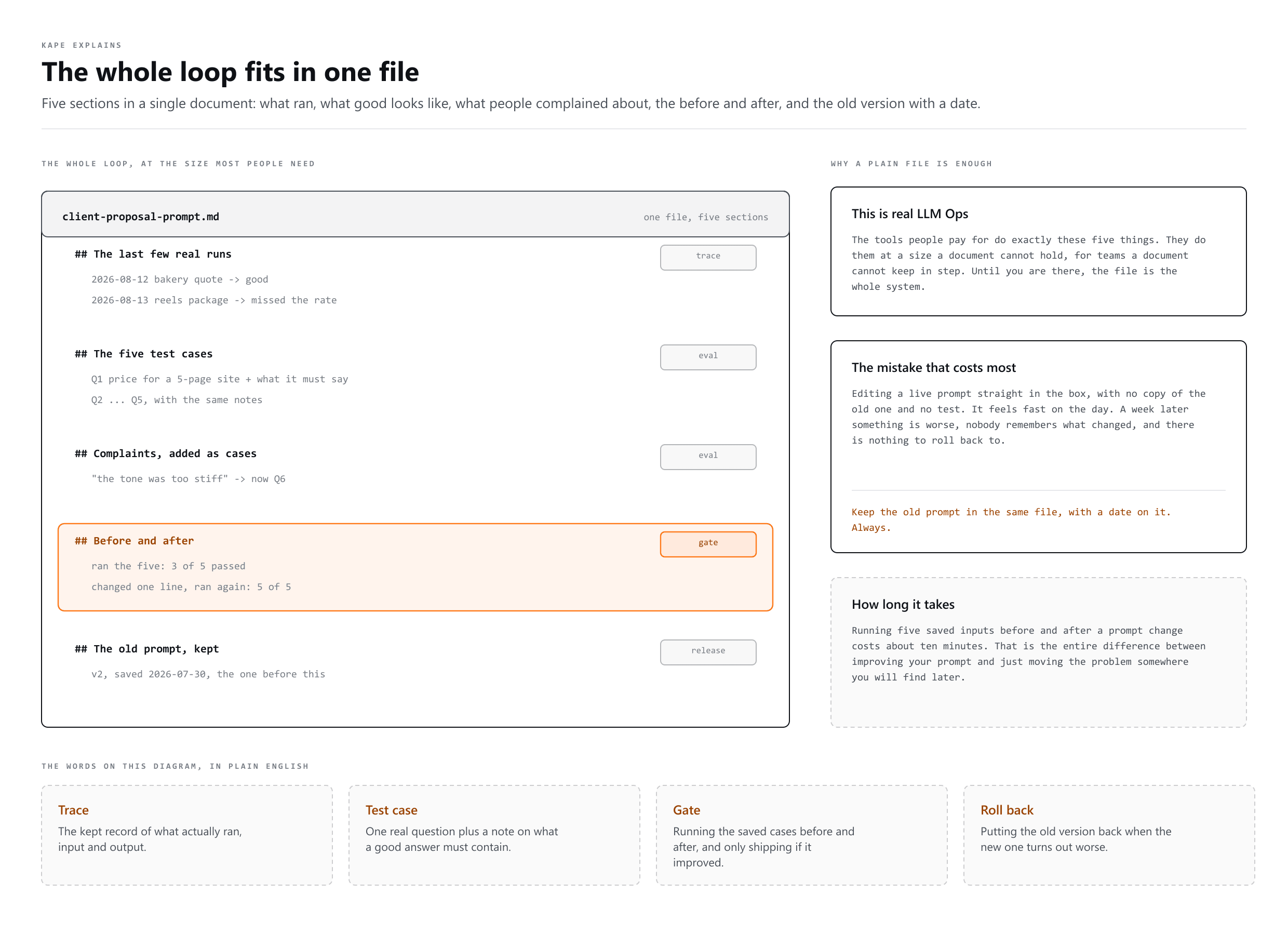Image resolution: width=1288 pixels, height=935 pixels.
Task: Click 'The mistake that costs most' card title
Action: pyautogui.click(x=934, y=368)
